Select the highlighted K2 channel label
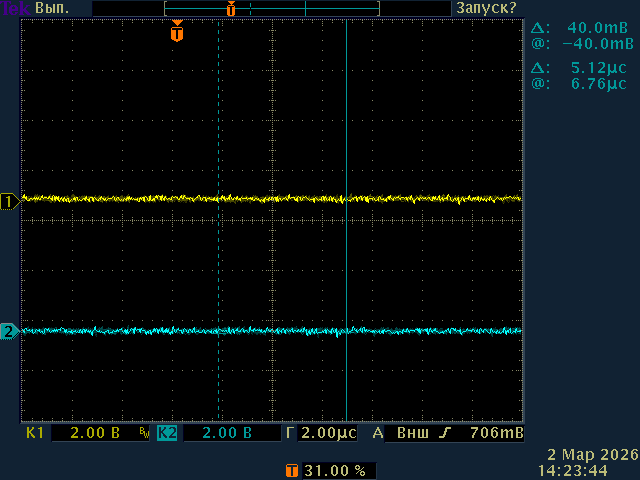The image size is (640, 480). [x=167, y=434]
